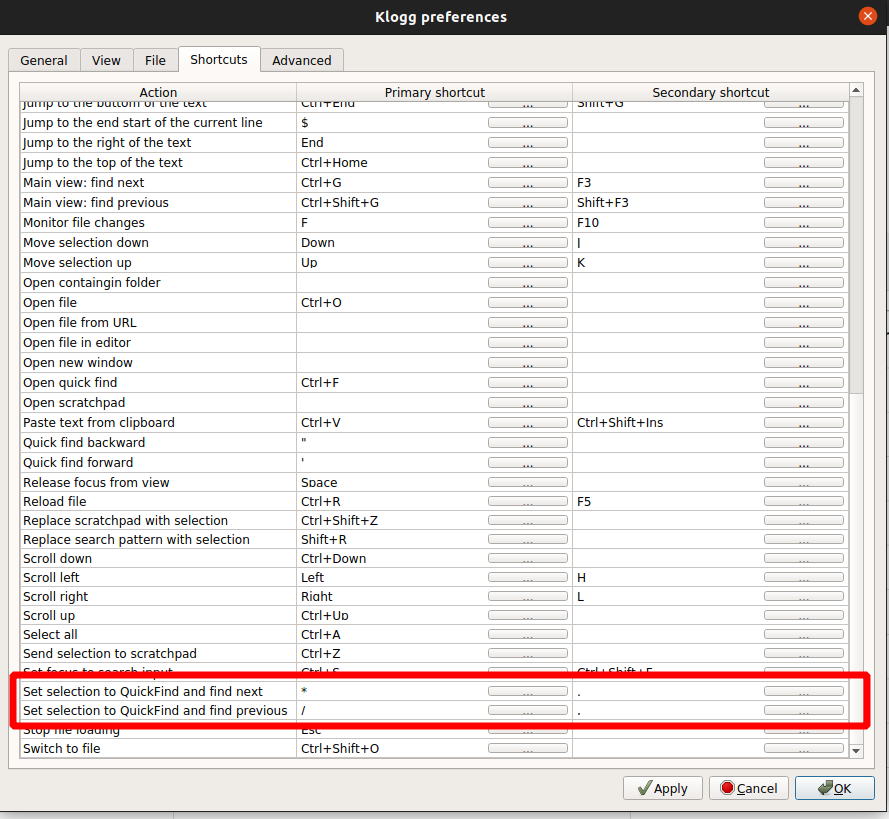Open the Advanced tab

click(301, 60)
